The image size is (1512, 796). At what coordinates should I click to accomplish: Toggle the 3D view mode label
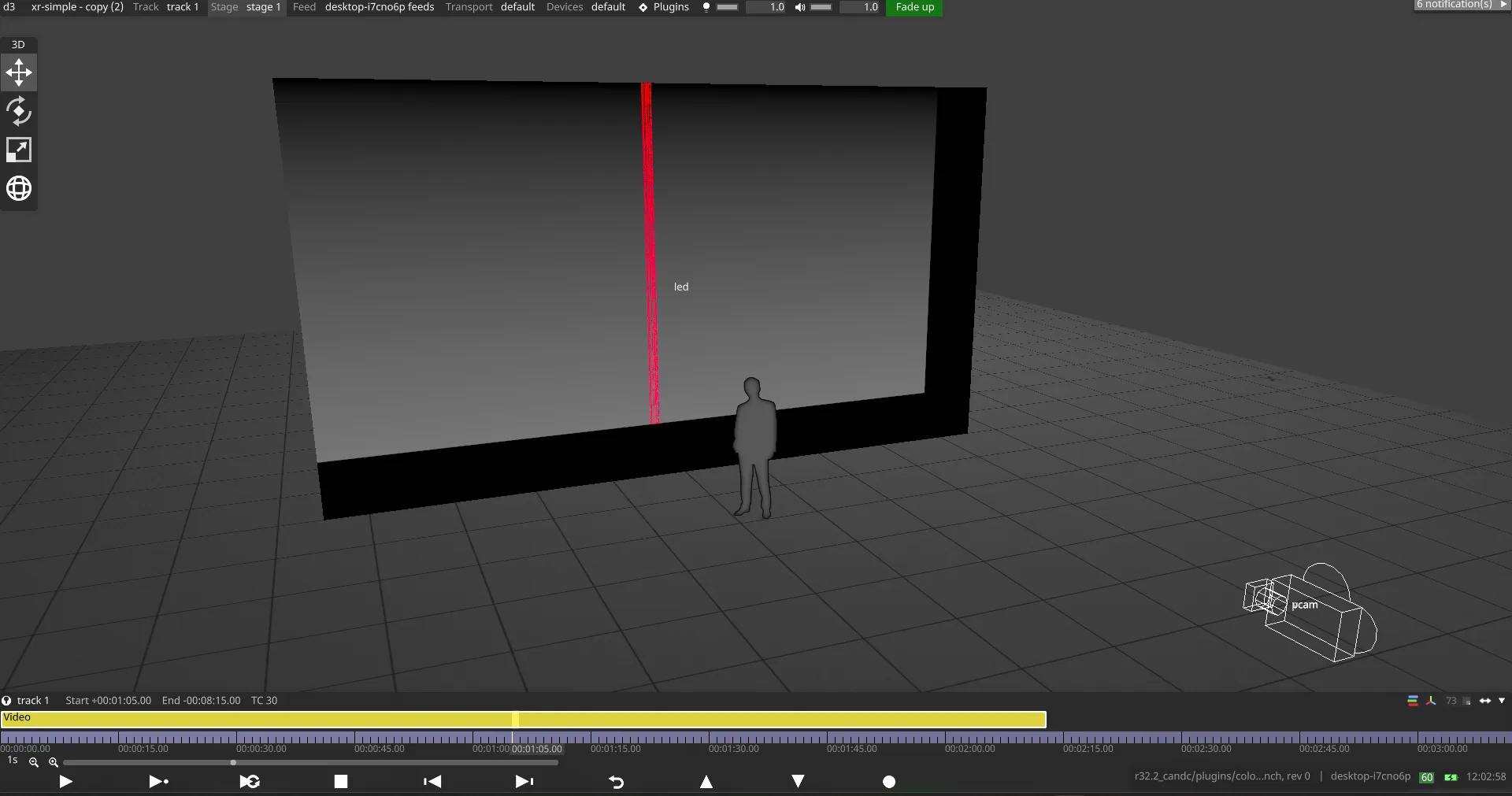pos(18,45)
